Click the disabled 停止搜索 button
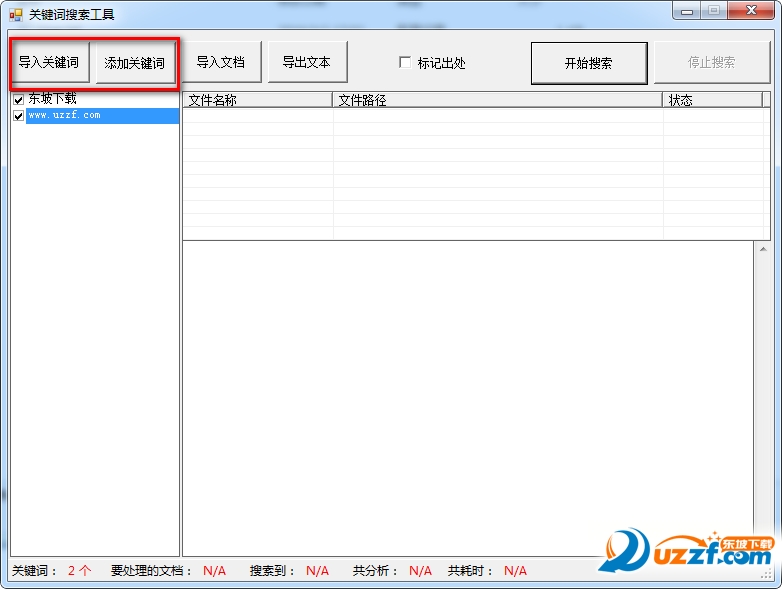This screenshot has width=782, height=589. [x=712, y=62]
